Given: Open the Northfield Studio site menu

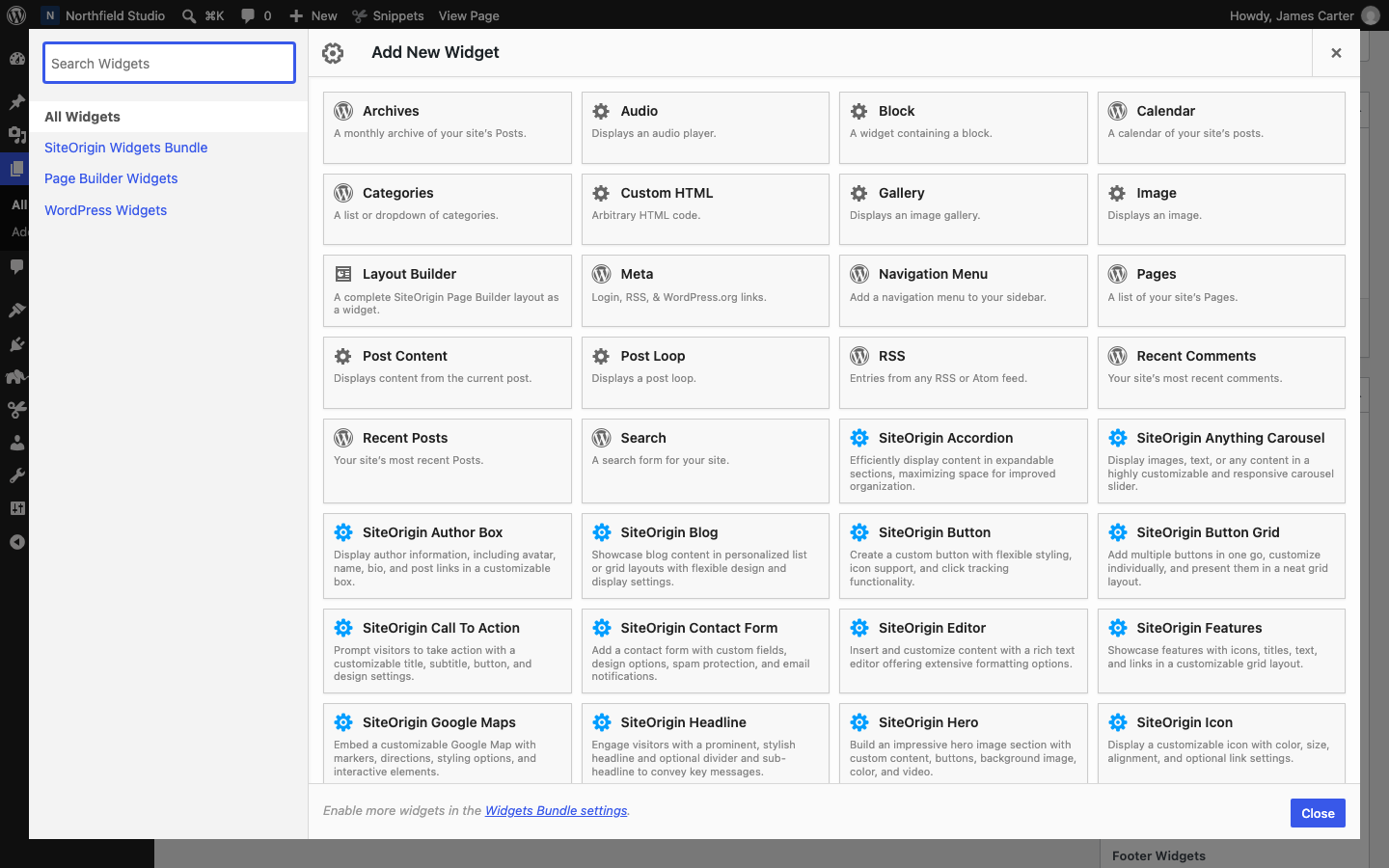Looking at the screenshot, I should (x=104, y=15).
